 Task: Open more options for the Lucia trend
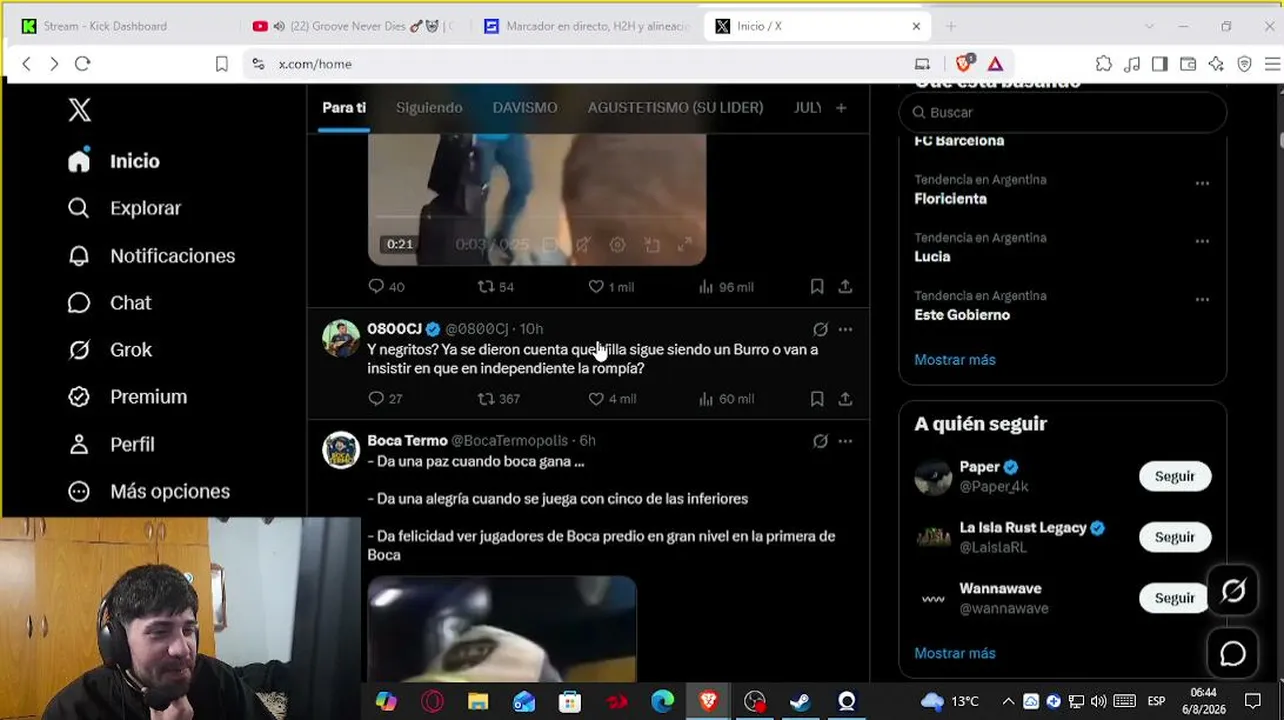(1202, 241)
